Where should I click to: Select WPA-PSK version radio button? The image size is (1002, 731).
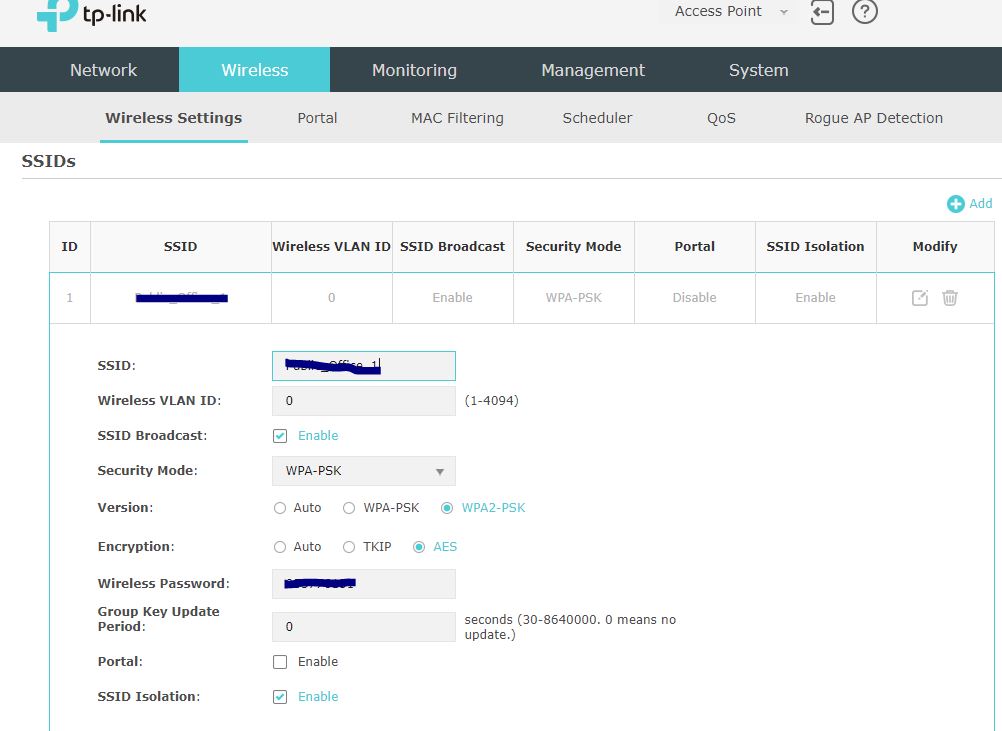[x=349, y=508]
